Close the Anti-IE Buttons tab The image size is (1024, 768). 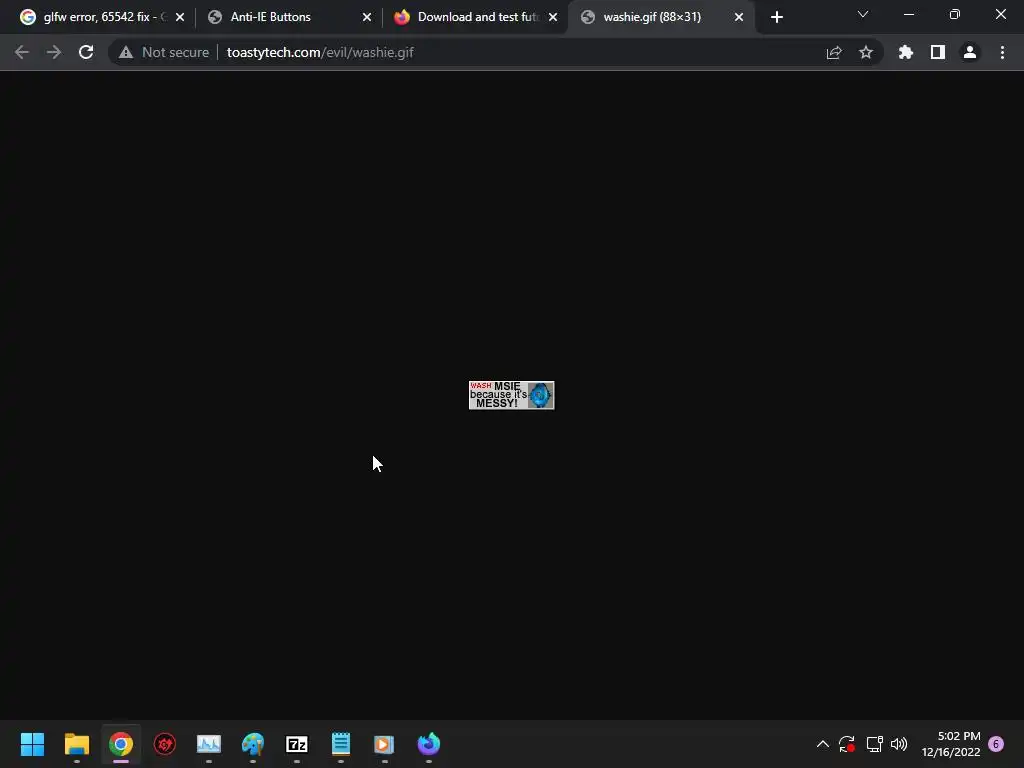(x=367, y=17)
